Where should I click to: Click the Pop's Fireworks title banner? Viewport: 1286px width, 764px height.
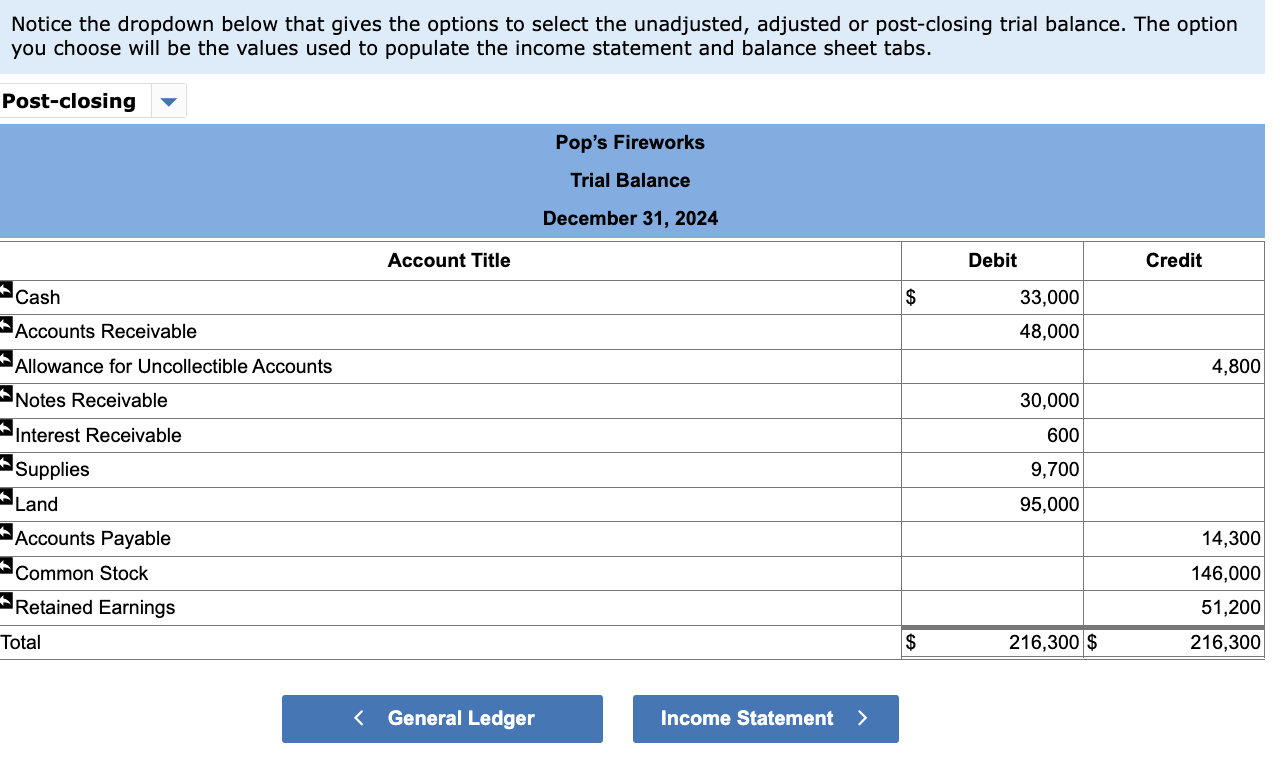click(x=630, y=142)
